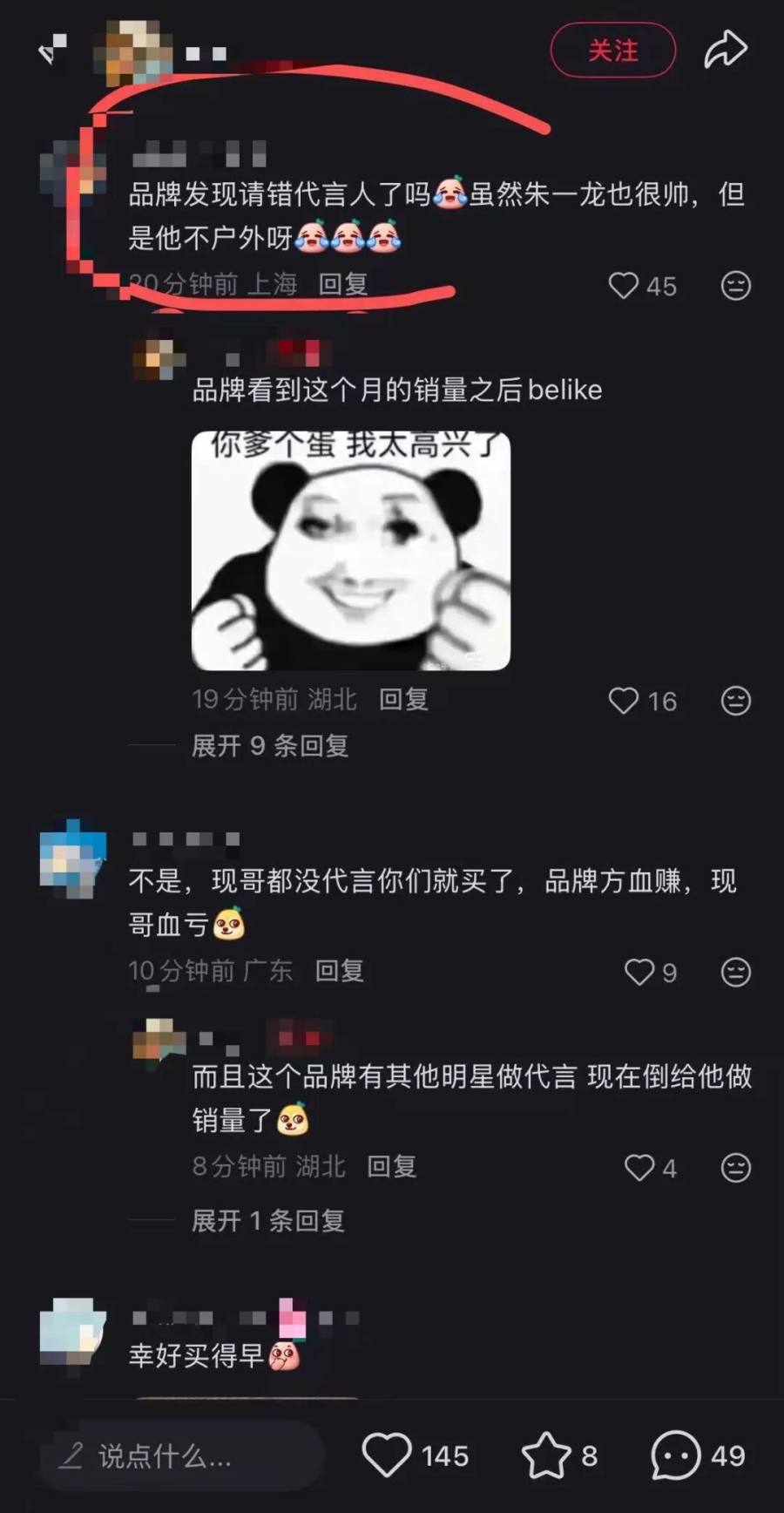Open the emoji reaction icon beside 16 likes
This screenshot has width=784, height=1513.
[x=736, y=701]
